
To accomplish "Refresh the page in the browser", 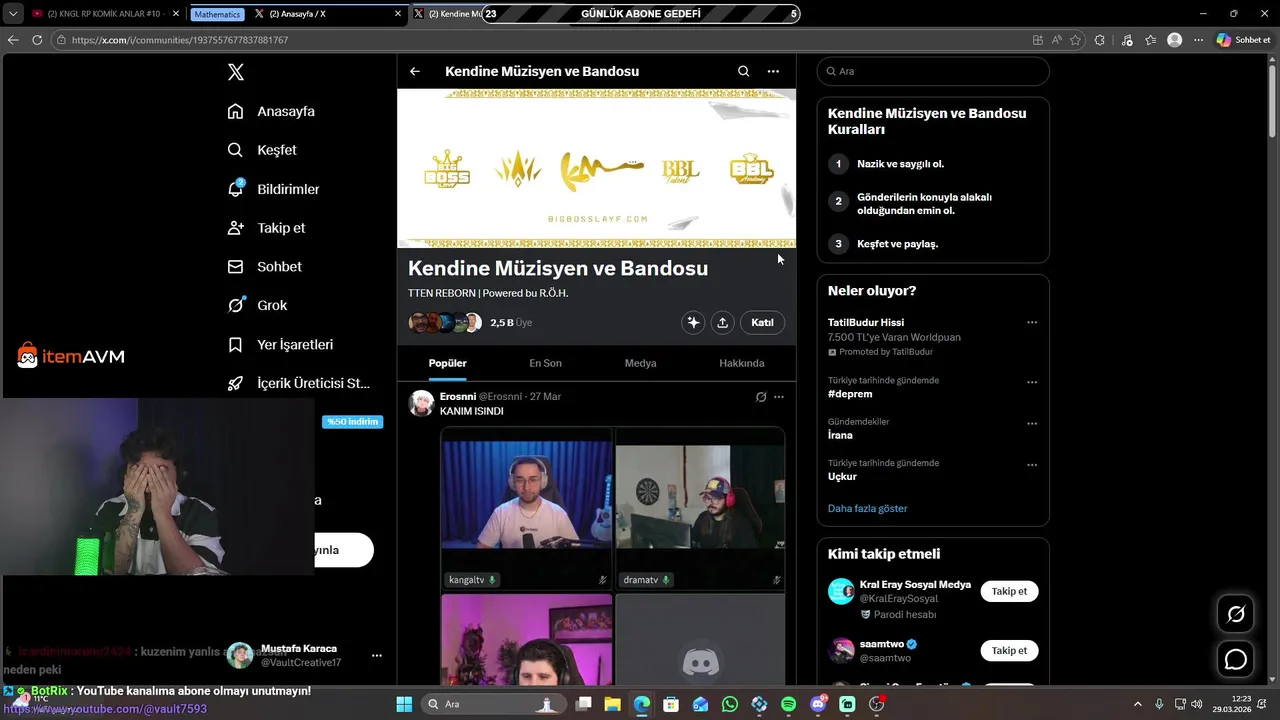I will (37, 40).
